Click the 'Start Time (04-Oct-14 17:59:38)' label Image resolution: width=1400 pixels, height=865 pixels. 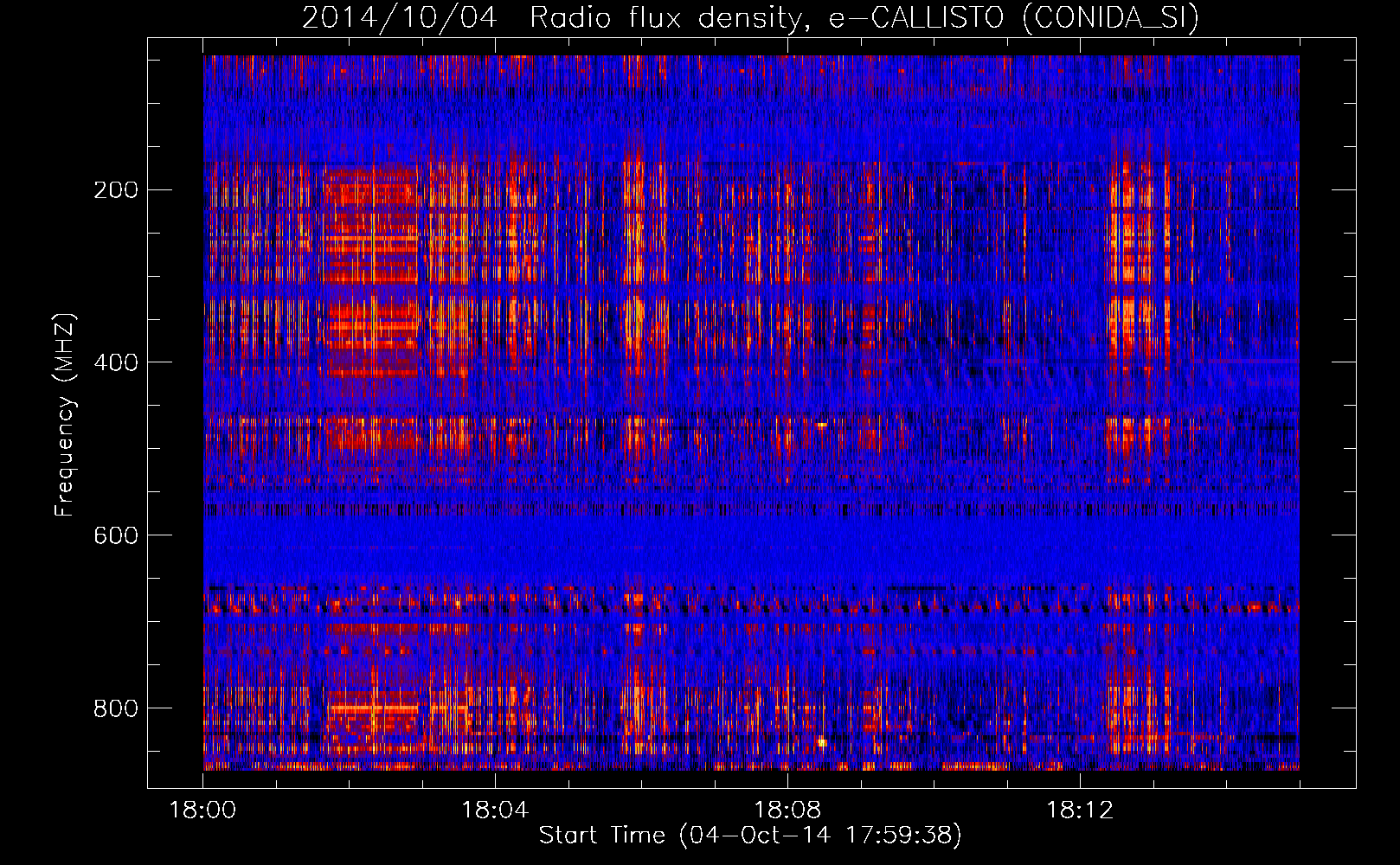click(750, 836)
